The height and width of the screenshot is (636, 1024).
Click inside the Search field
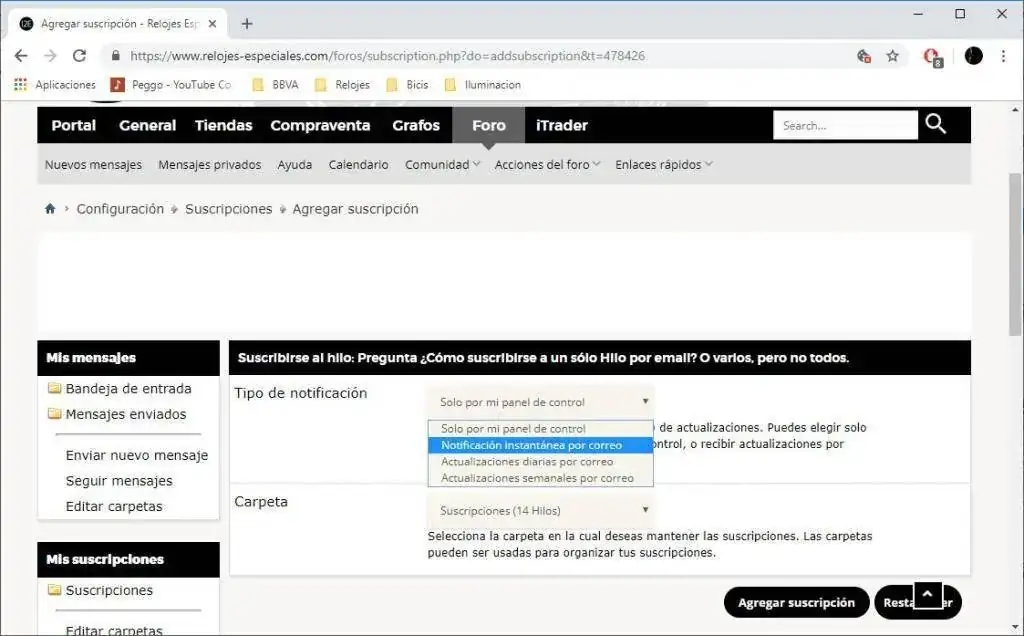click(x=845, y=124)
